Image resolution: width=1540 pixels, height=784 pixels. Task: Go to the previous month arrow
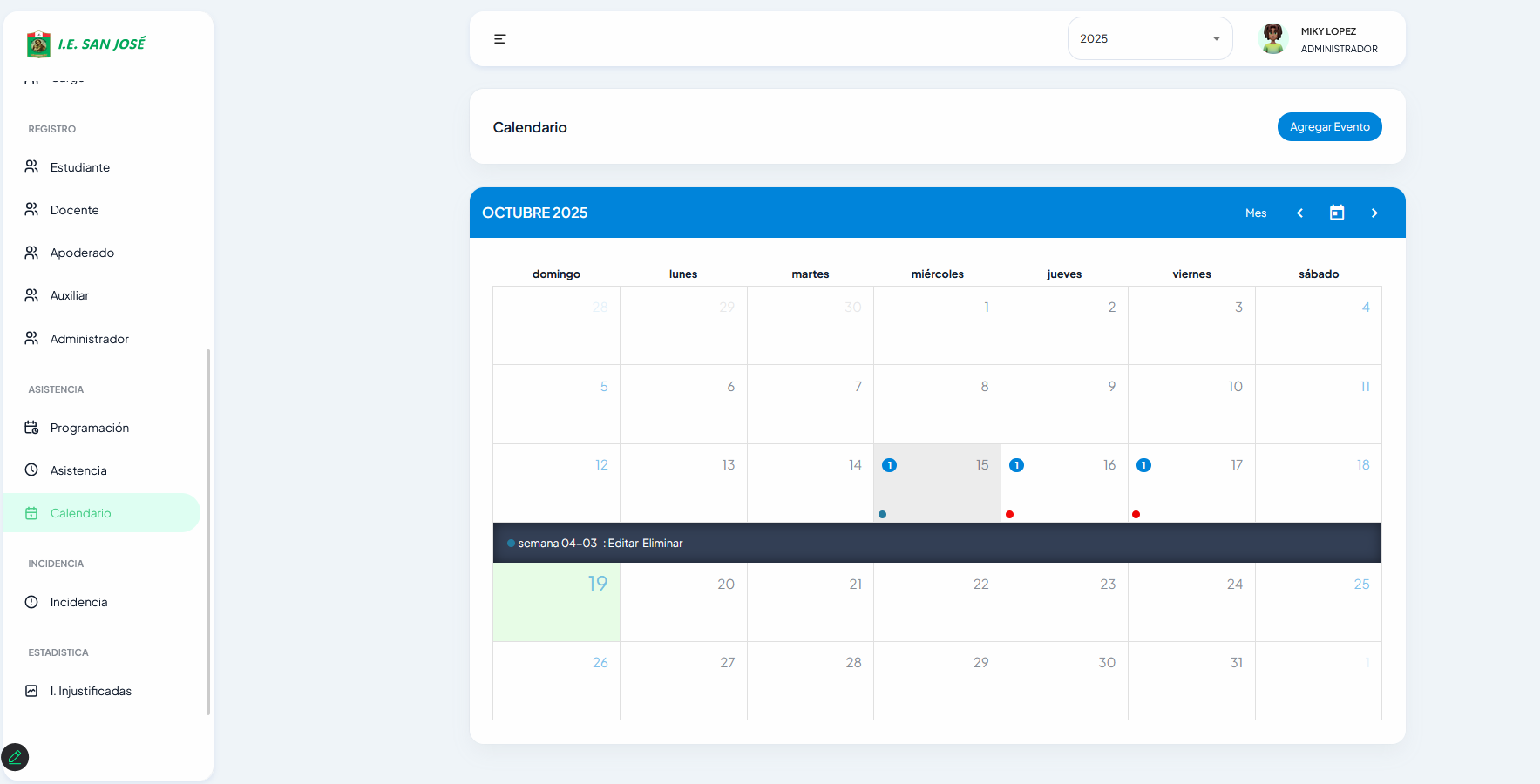click(1299, 213)
